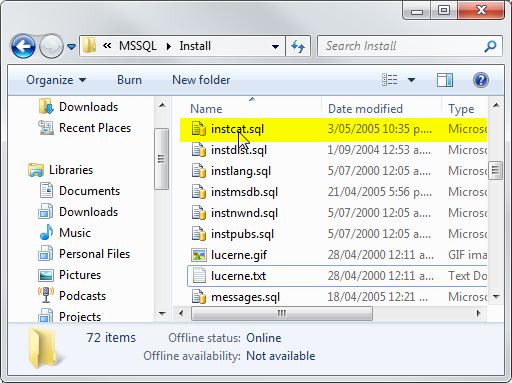Click the messages.sql file icon
512x383 pixels.
tap(199, 296)
